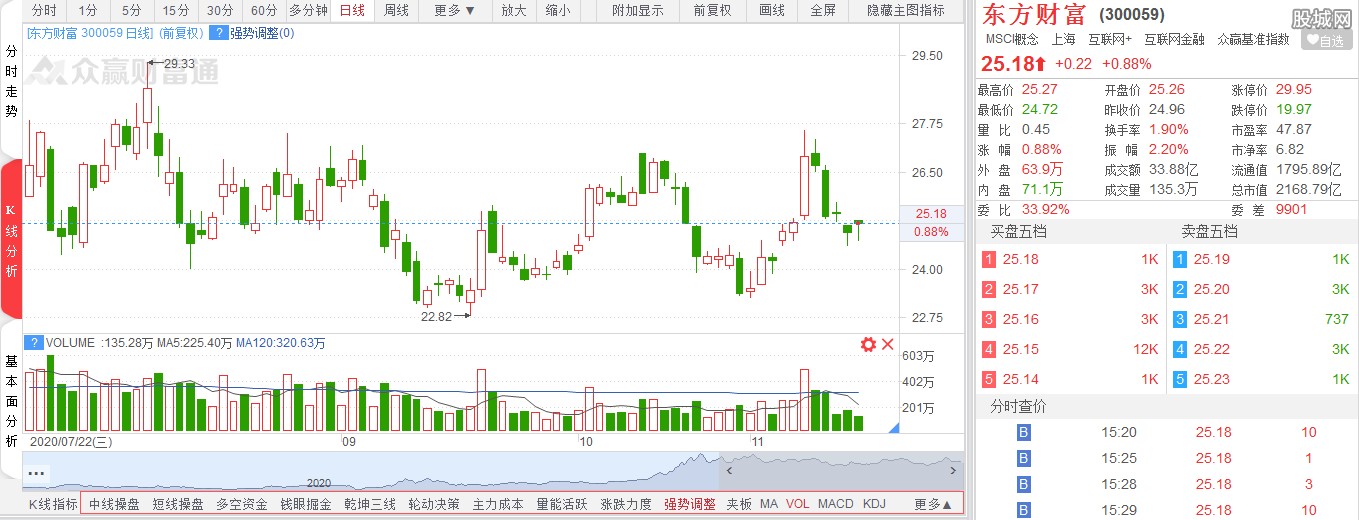The image size is (1359, 520).
Task: Enable 轮动决策 indicator
Action: pos(434,504)
